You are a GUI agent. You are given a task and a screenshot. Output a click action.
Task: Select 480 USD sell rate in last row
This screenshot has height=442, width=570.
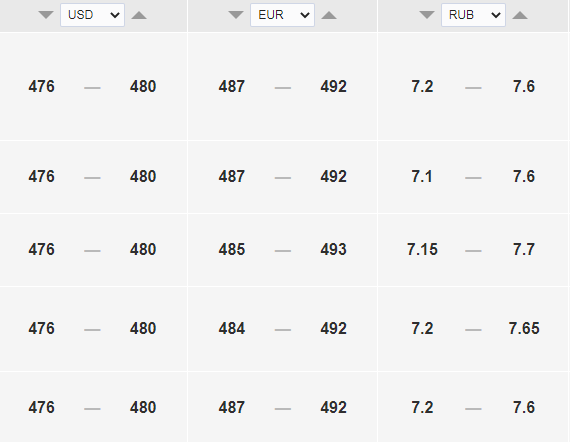[143, 407]
